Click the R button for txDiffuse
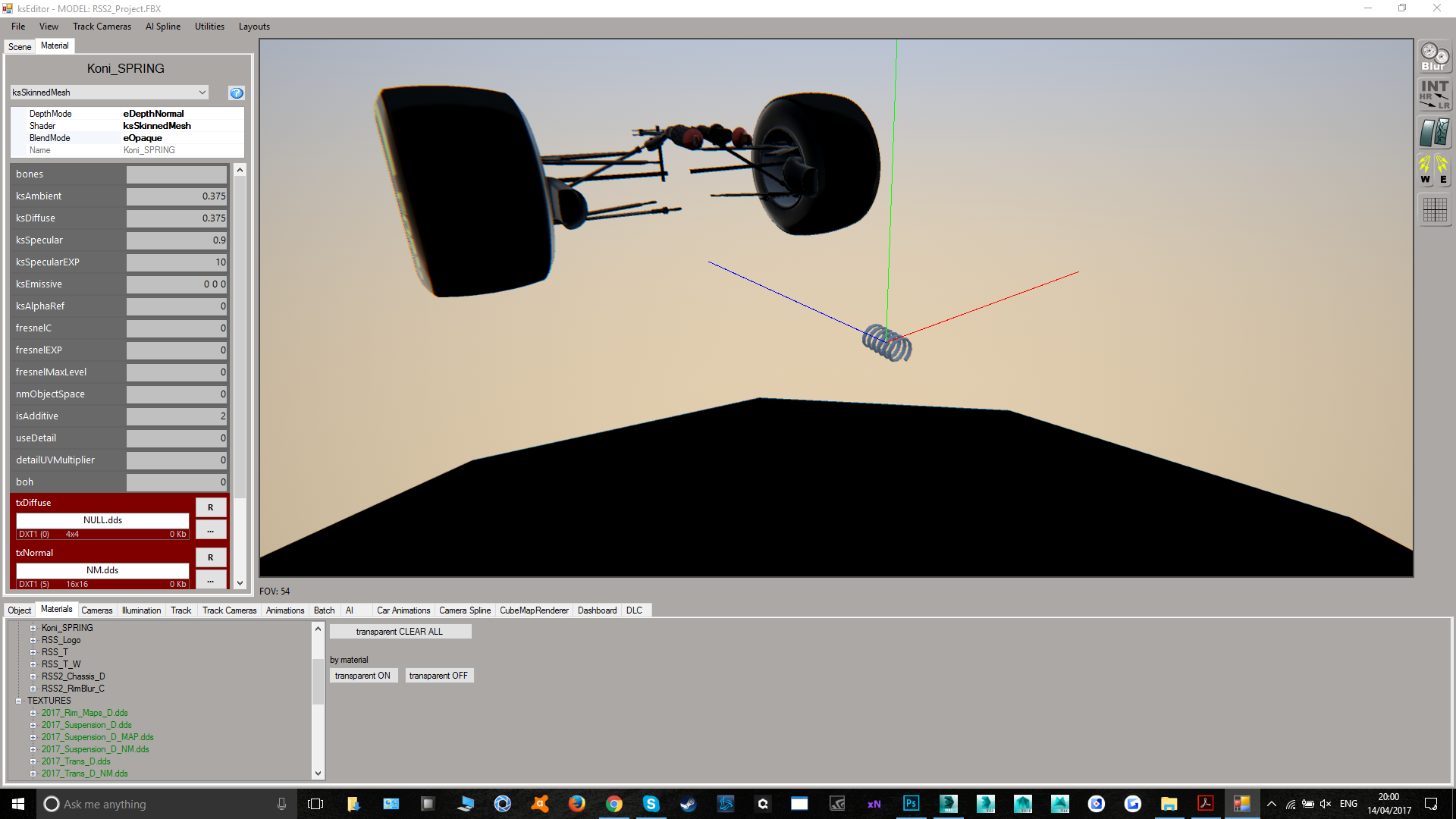Image resolution: width=1456 pixels, height=819 pixels. point(211,507)
